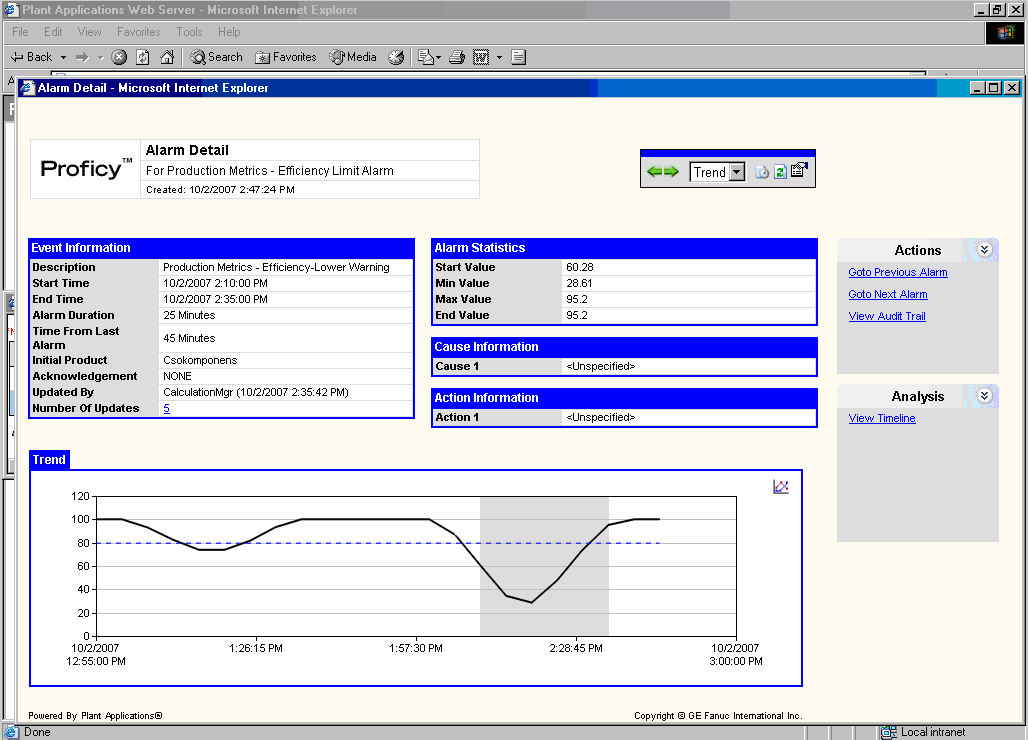Open the View Timeline link

(882, 418)
